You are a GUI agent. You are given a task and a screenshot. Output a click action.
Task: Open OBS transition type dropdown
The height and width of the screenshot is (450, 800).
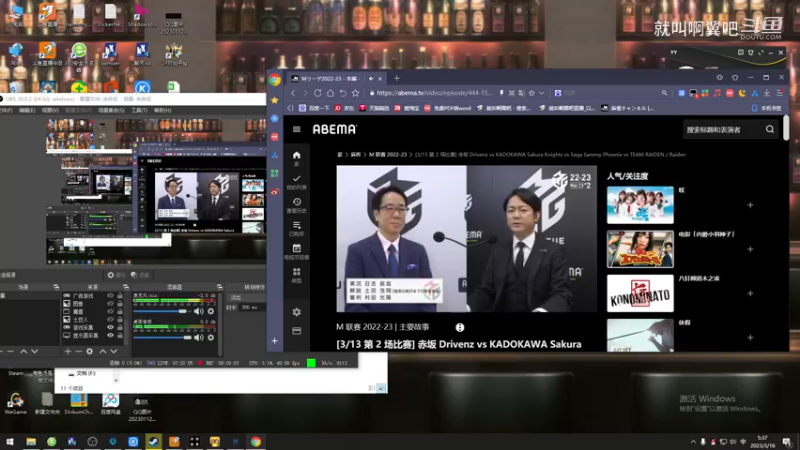click(x=247, y=297)
